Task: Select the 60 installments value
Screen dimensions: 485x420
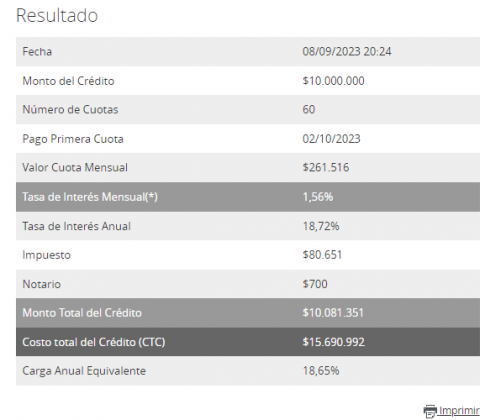Action: coord(309,110)
